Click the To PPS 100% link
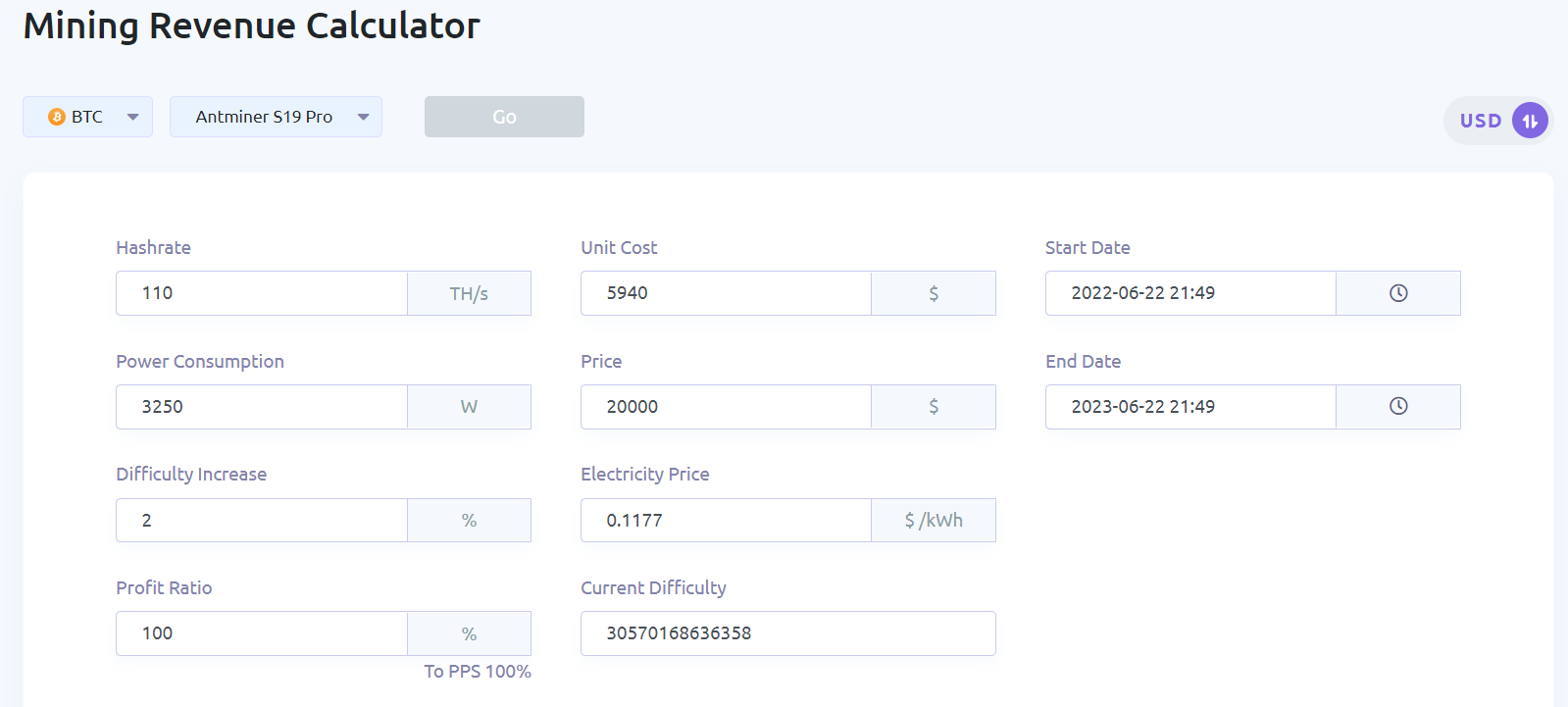The height and width of the screenshot is (707, 1568). pos(478,672)
